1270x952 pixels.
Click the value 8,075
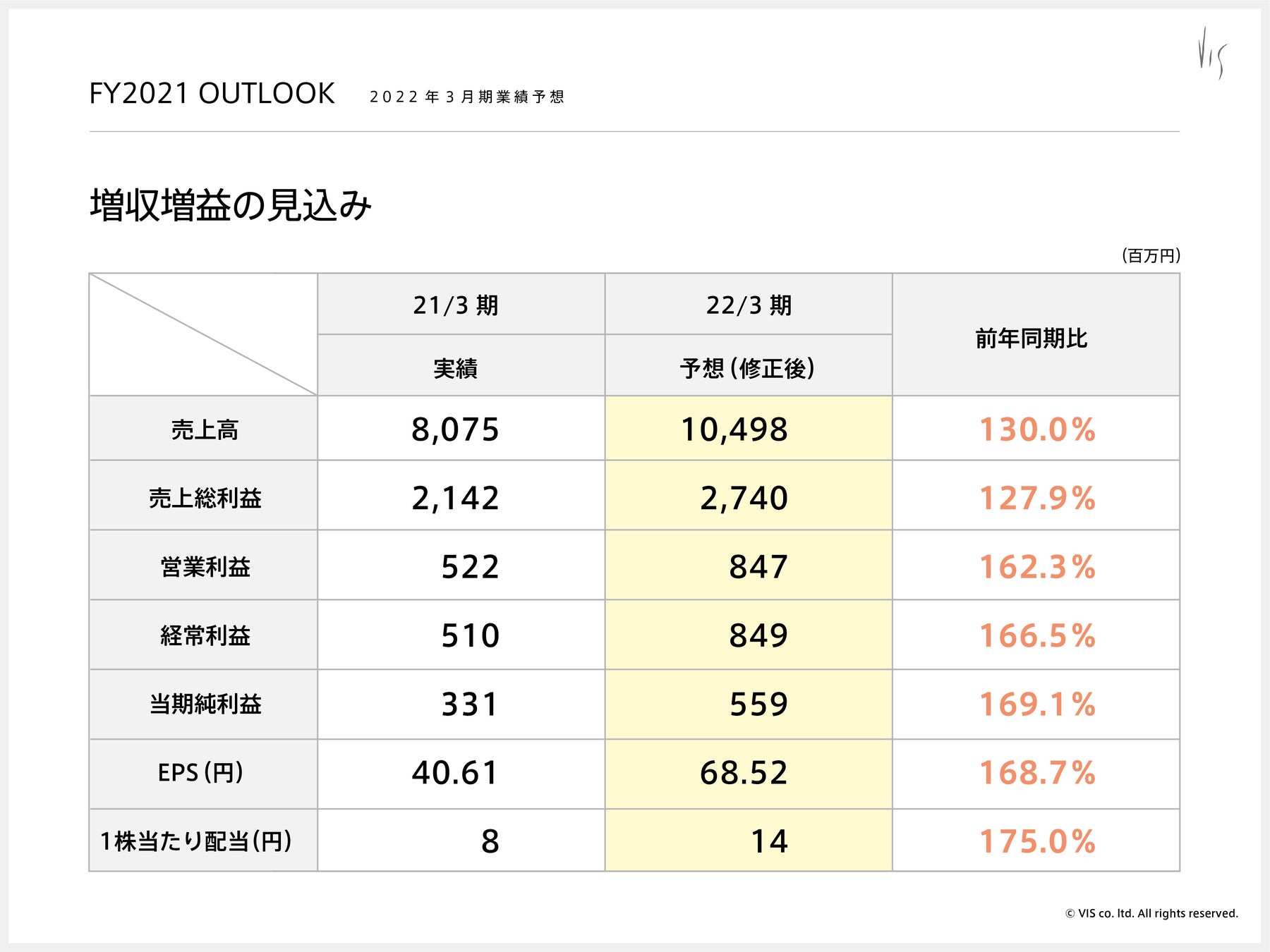point(456,429)
